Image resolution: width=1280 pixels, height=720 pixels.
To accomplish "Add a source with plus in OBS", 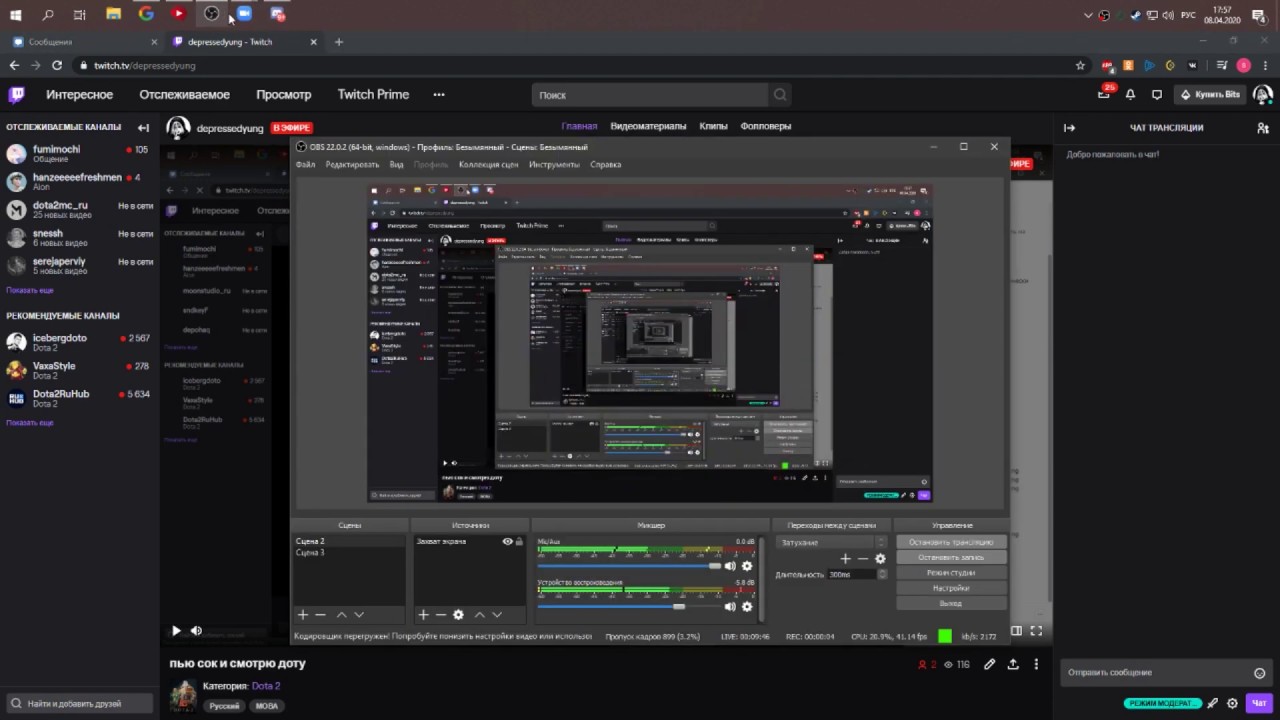I will pos(423,615).
